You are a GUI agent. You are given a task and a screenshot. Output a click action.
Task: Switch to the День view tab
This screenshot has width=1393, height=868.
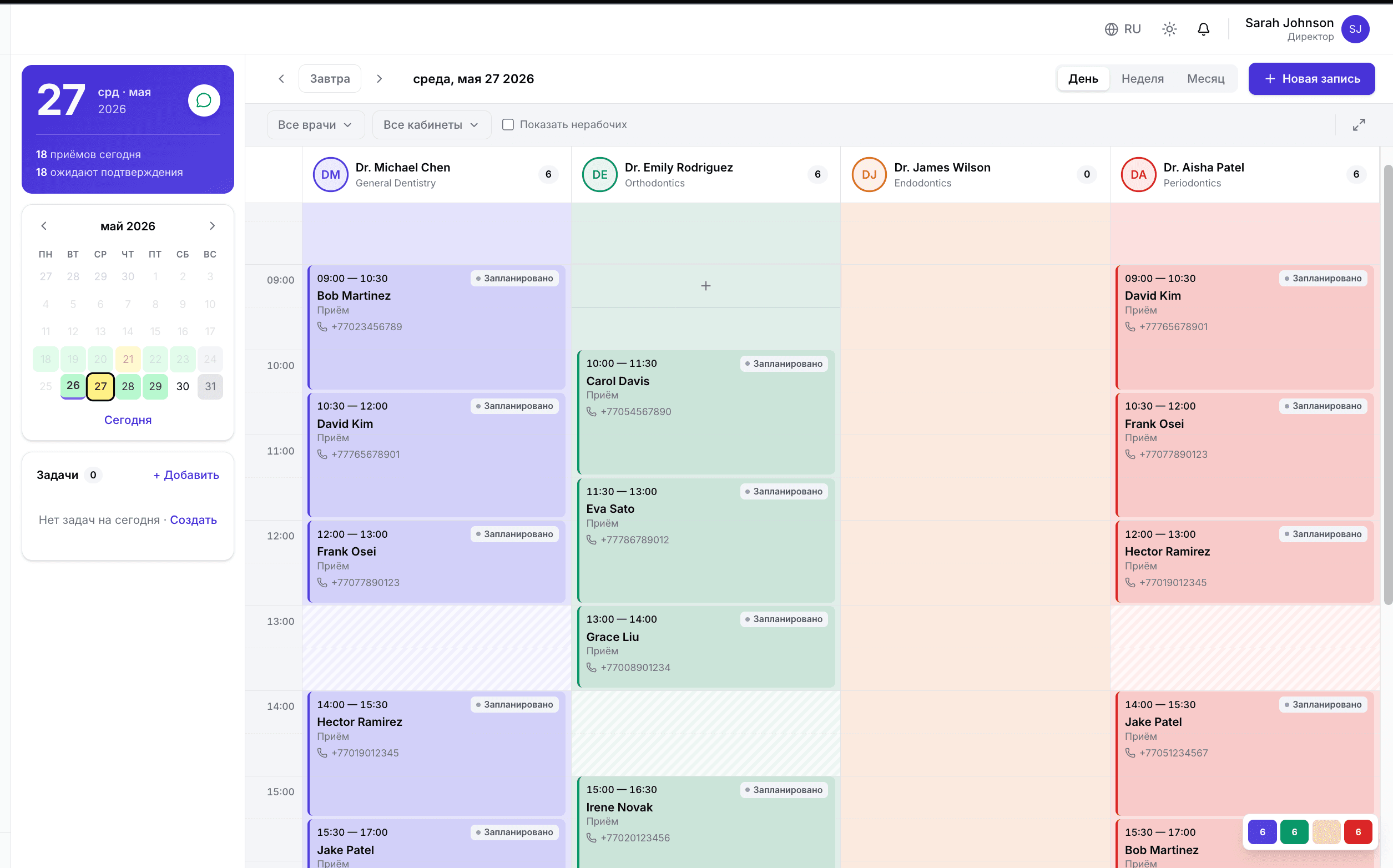click(x=1082, y=79)
